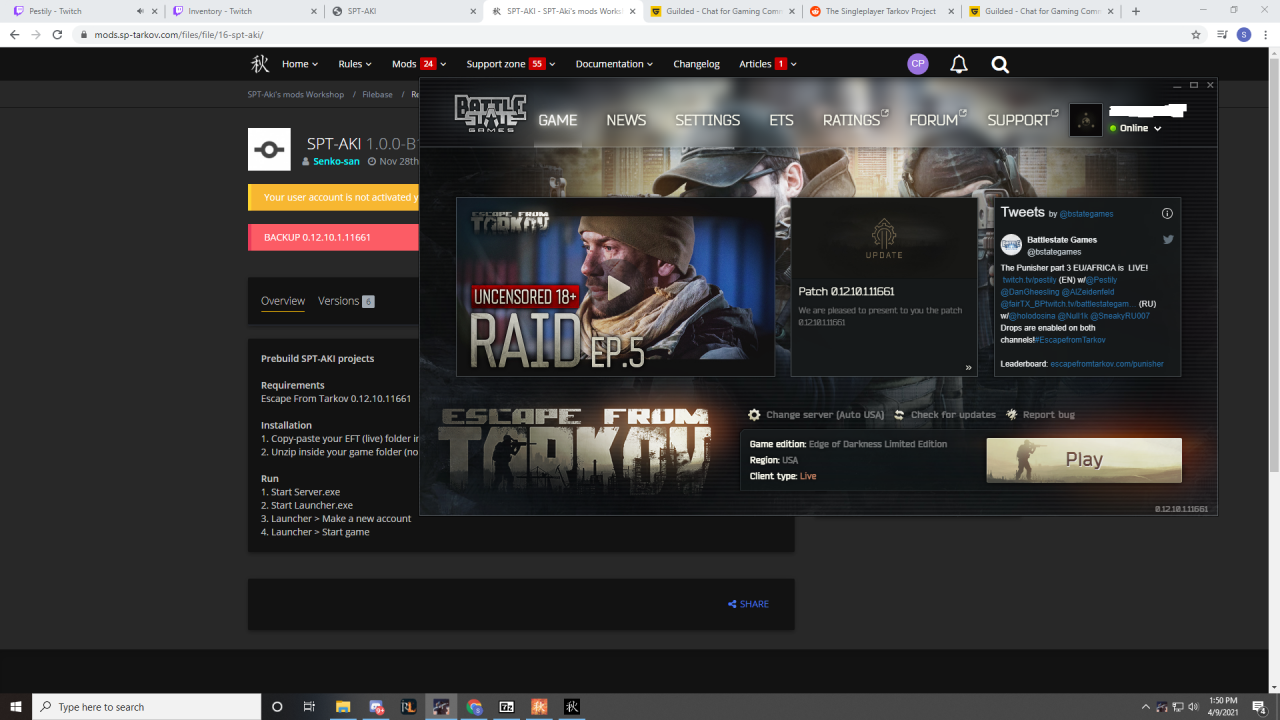Screen dimensions: 1280x720
Task: Open File Explorer from taskbar
Action: [x=343, y=707]
